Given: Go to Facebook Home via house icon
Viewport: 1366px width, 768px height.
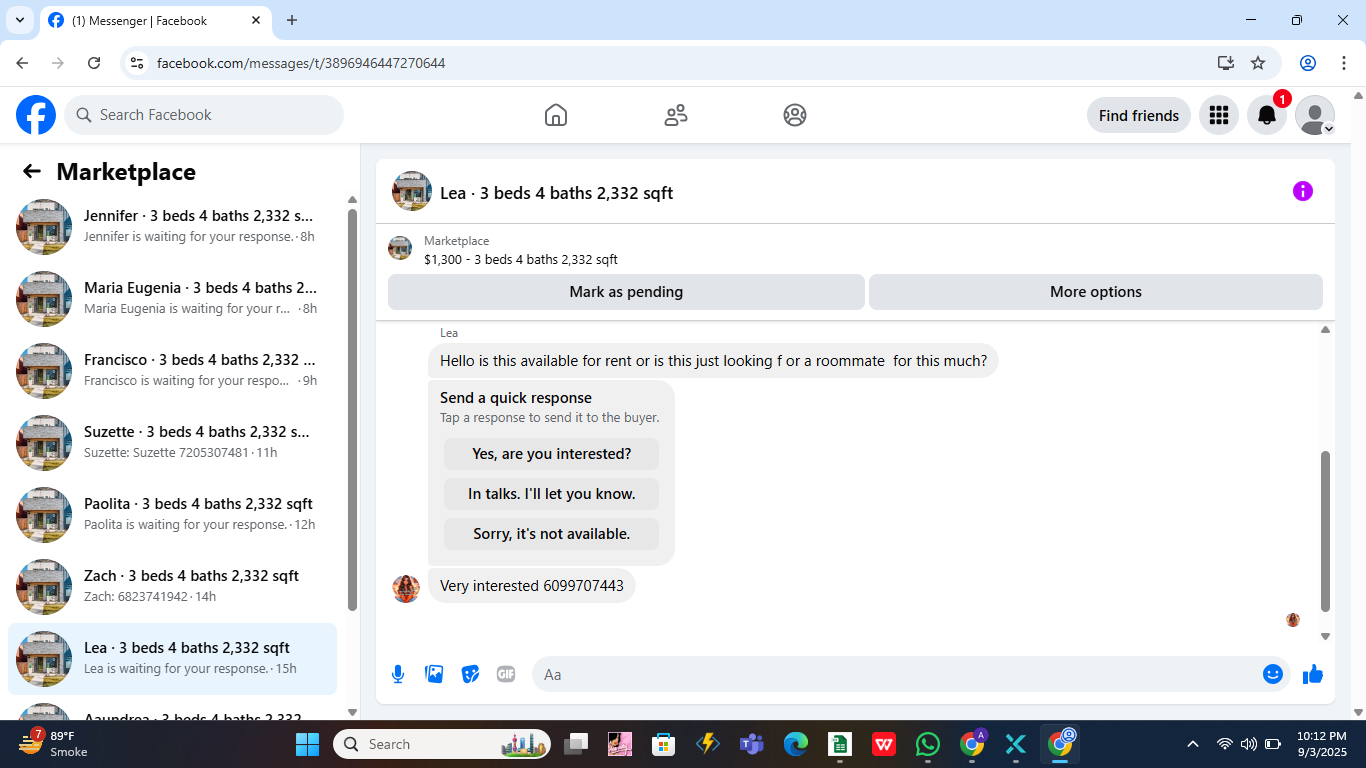Looking at the screenshot, I should pyautogui.click(x=556, y=115).
